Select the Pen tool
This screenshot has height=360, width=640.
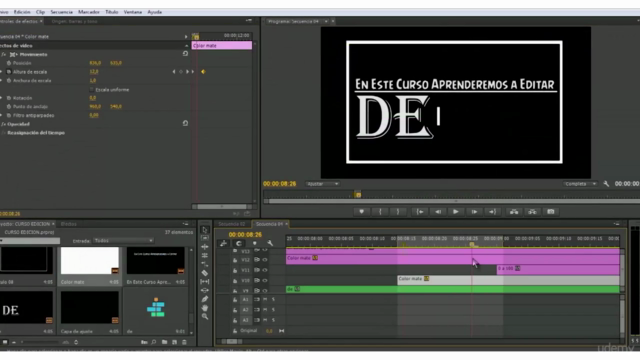coord(205,299)
